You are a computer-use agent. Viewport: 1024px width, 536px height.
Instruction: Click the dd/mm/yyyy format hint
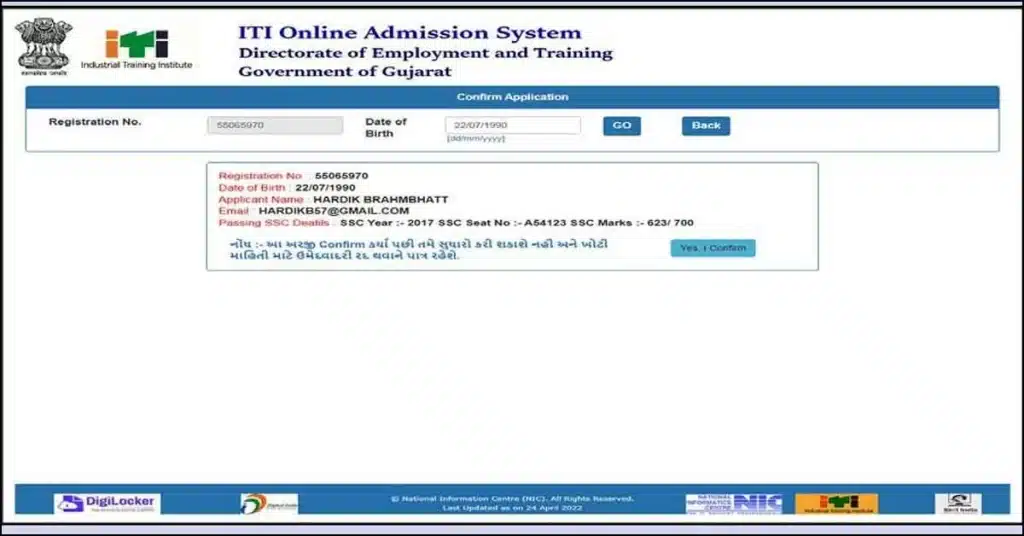pos(476,138)
